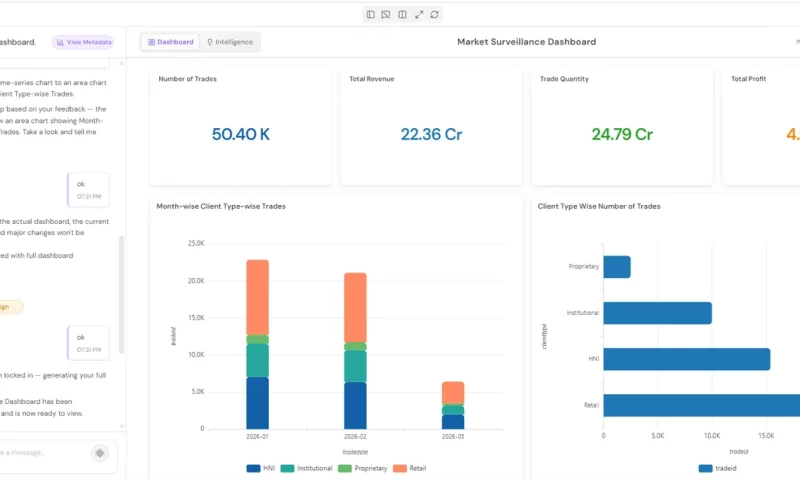The height and width of the screenshot is (480, 800).
Task: Switch to the Intelligence tab
Action: pos(230,42)
